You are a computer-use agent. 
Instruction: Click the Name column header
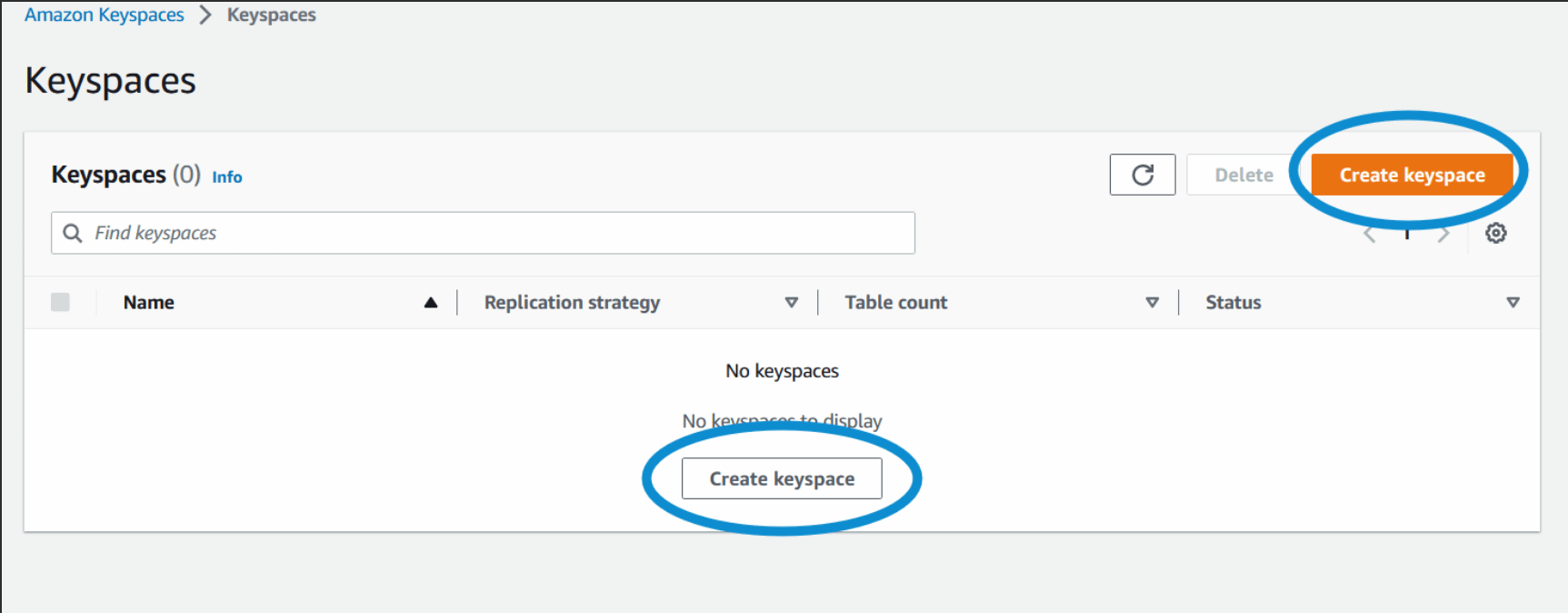pyautogui.click(x=149, y=303)
